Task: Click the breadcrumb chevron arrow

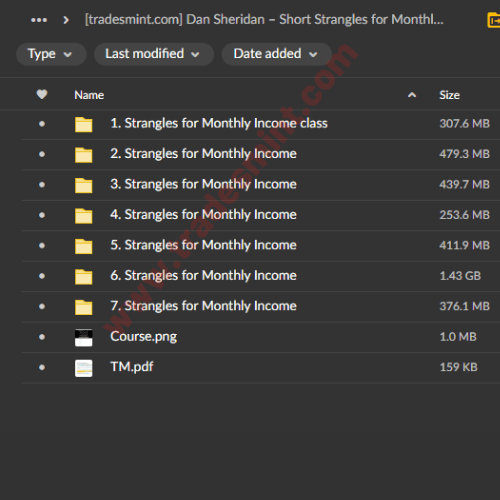Action: tap(66, 20)
